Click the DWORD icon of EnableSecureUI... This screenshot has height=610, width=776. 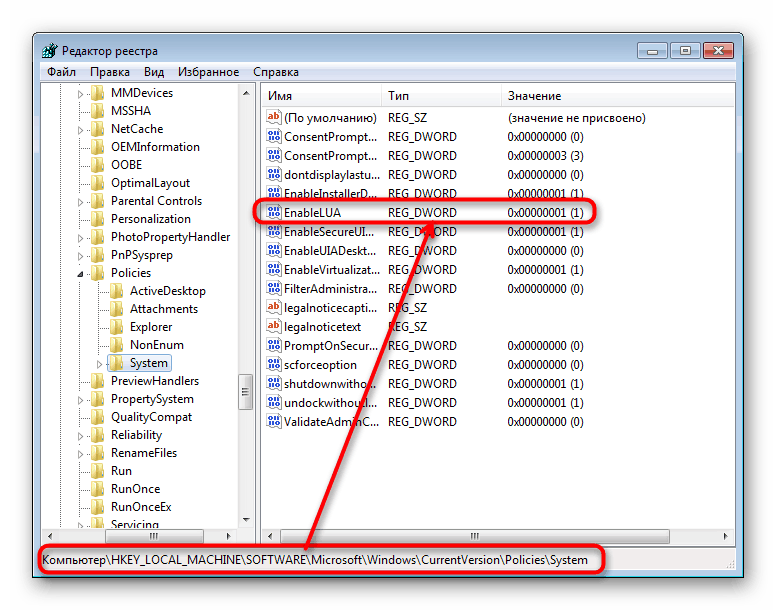point(274,231)
